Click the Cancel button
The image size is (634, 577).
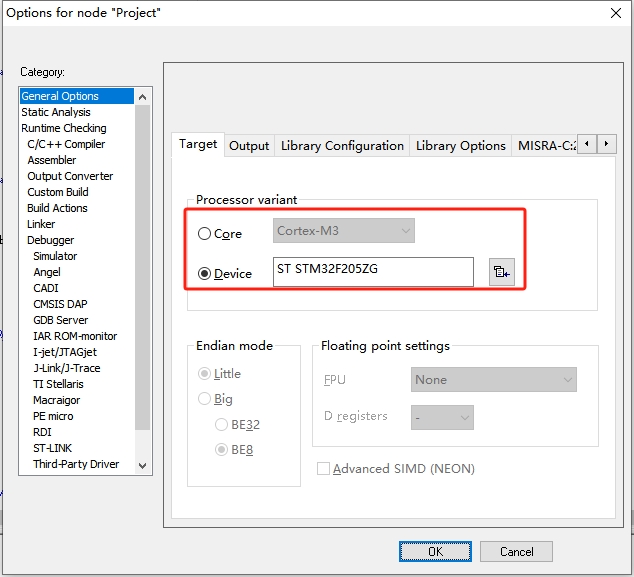(x=516, y=552)
